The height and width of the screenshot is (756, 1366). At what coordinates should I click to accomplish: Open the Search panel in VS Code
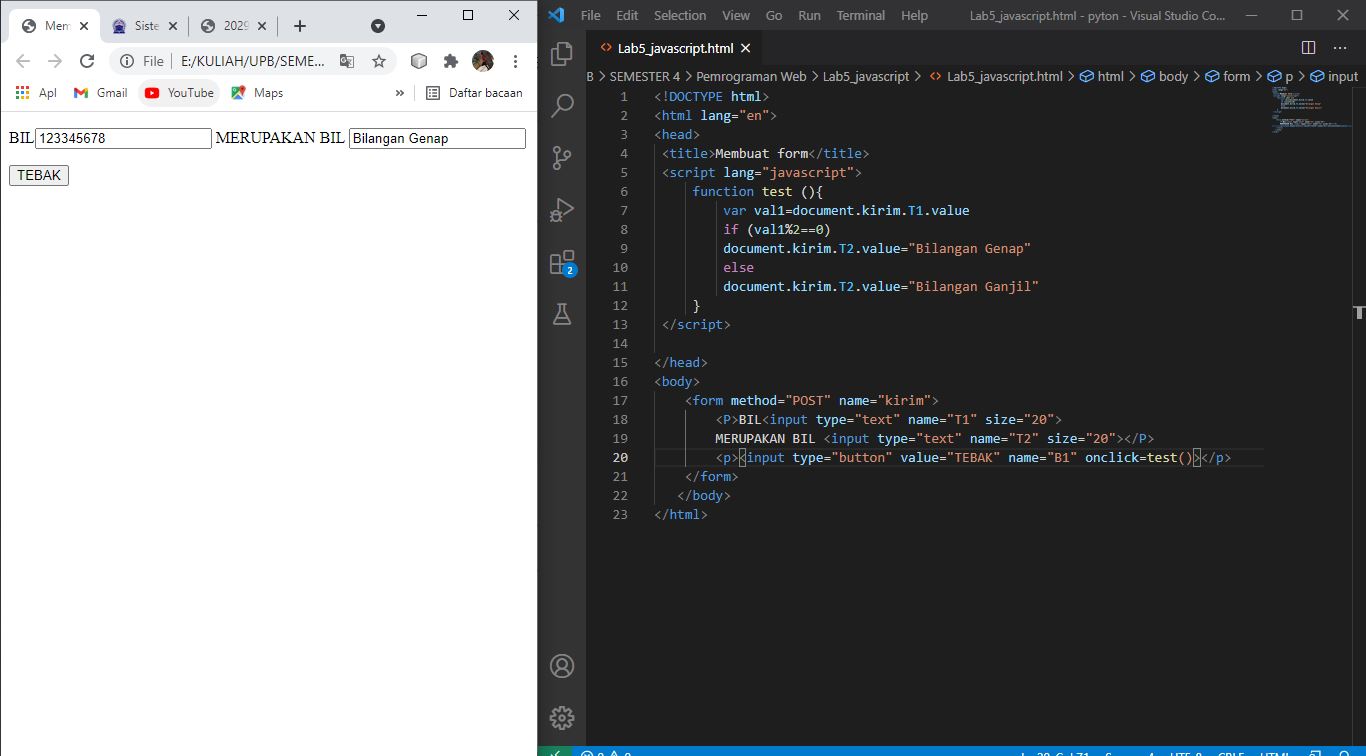[561, 104]
